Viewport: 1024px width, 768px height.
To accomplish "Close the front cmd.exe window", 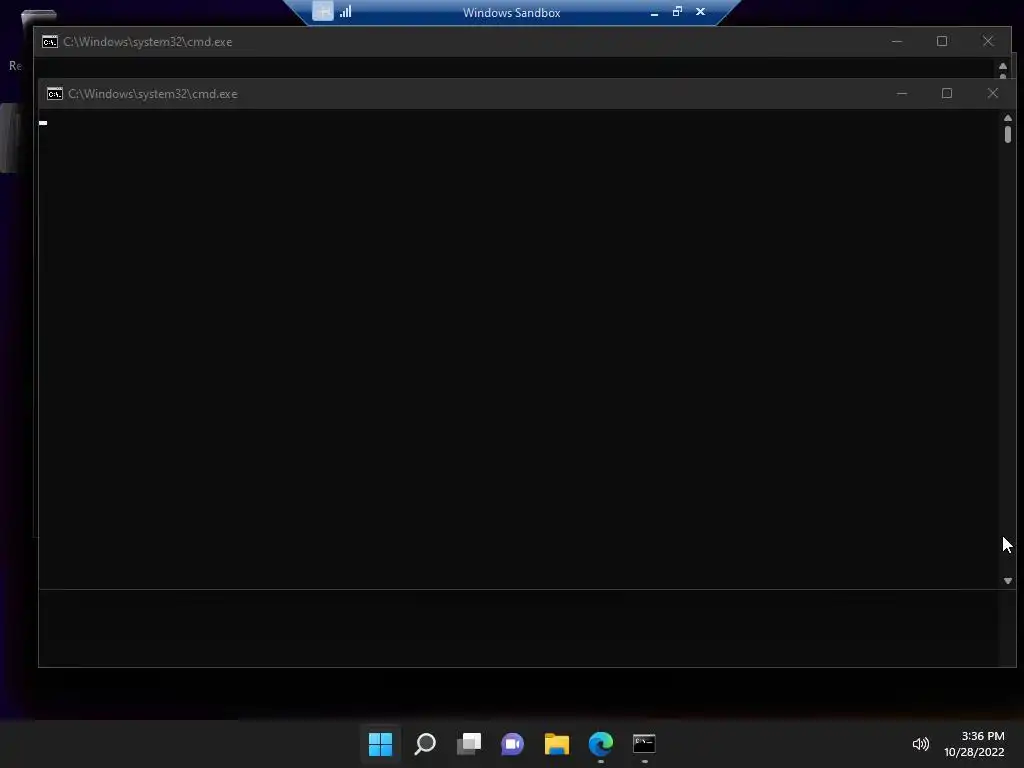I will click(993, 93).
